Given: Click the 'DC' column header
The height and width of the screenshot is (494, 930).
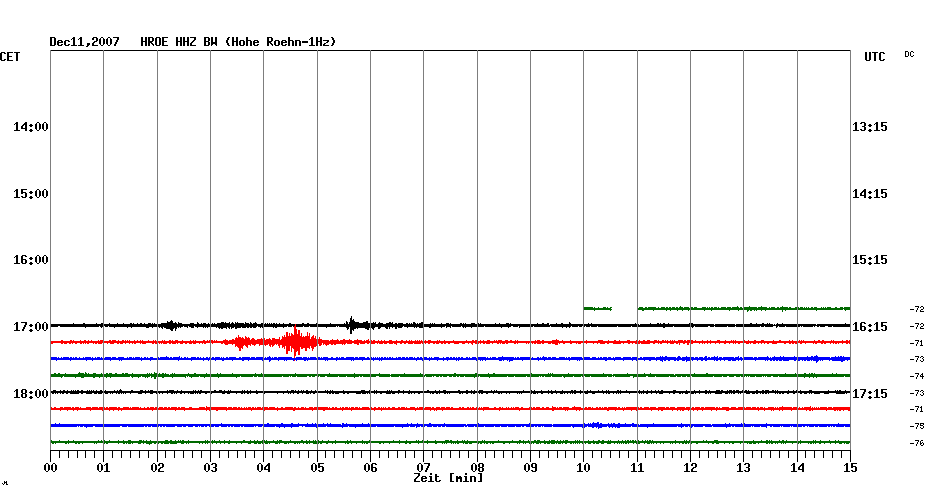Looking at the screenshot, I should pyautogui.click(x=909, y=55).
